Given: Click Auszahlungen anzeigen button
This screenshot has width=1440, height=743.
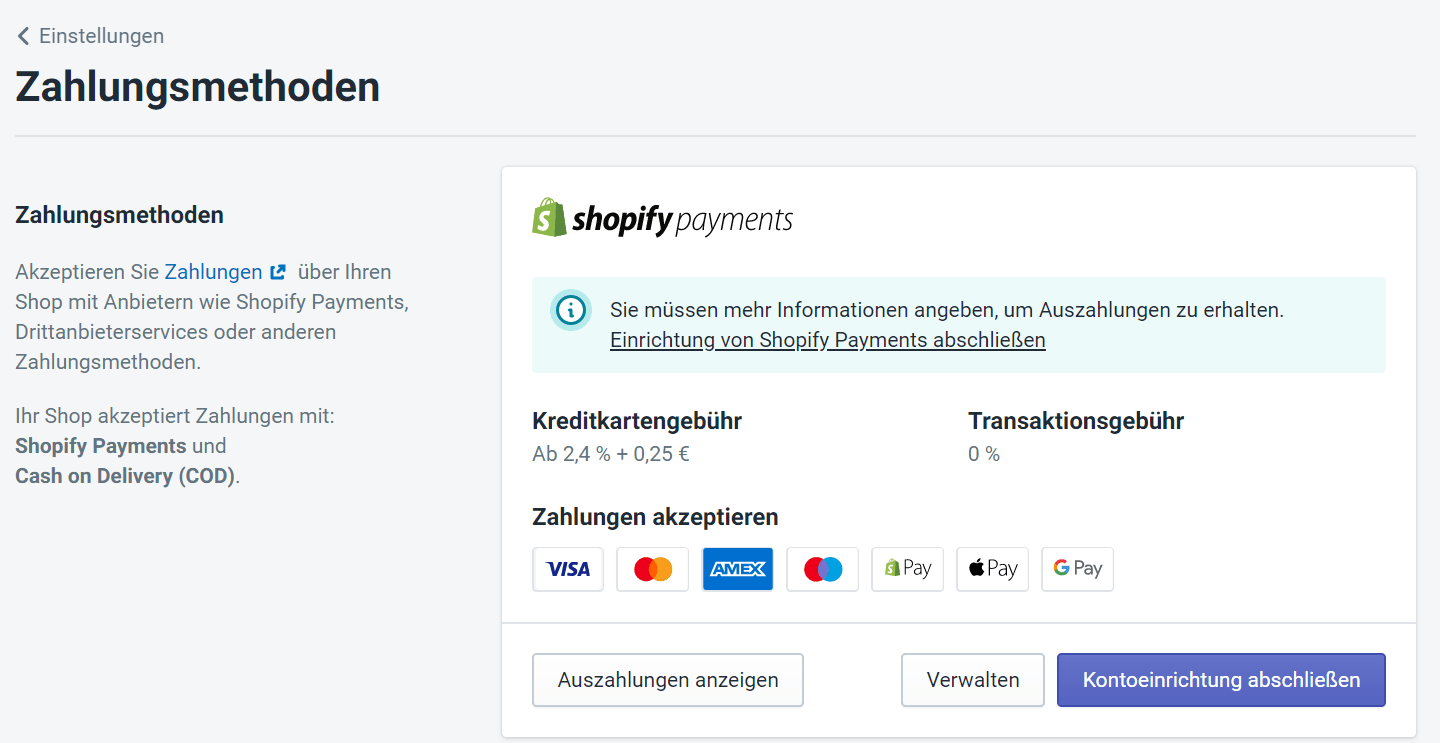Looking at the screenshot, I should point(668,680).
